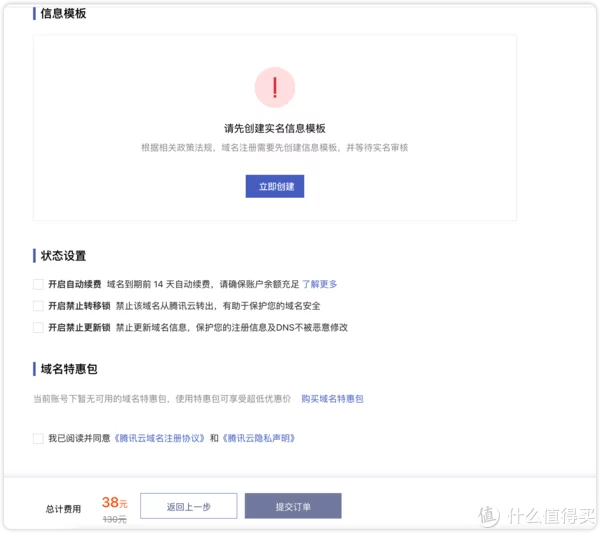Enable the 开启自动续费 checkbox
600x533 pixels.
point(38,284)
